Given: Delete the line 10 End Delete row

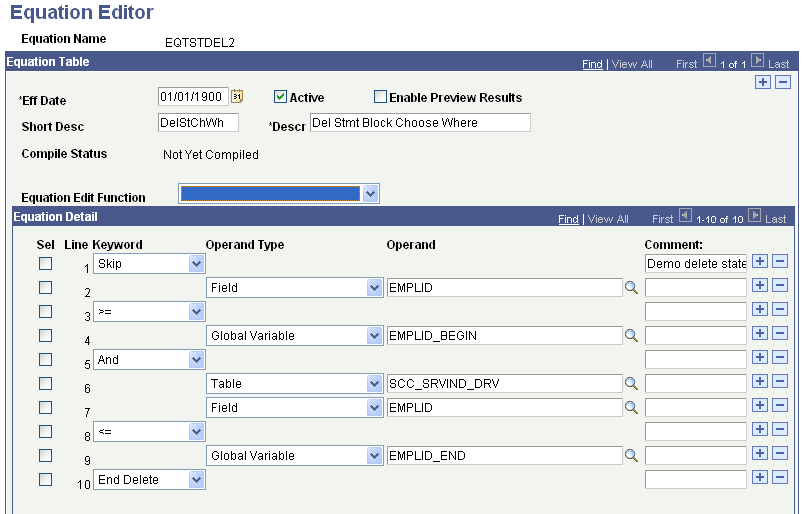Looking at the screenshot, I should click(x=780, y=480).
